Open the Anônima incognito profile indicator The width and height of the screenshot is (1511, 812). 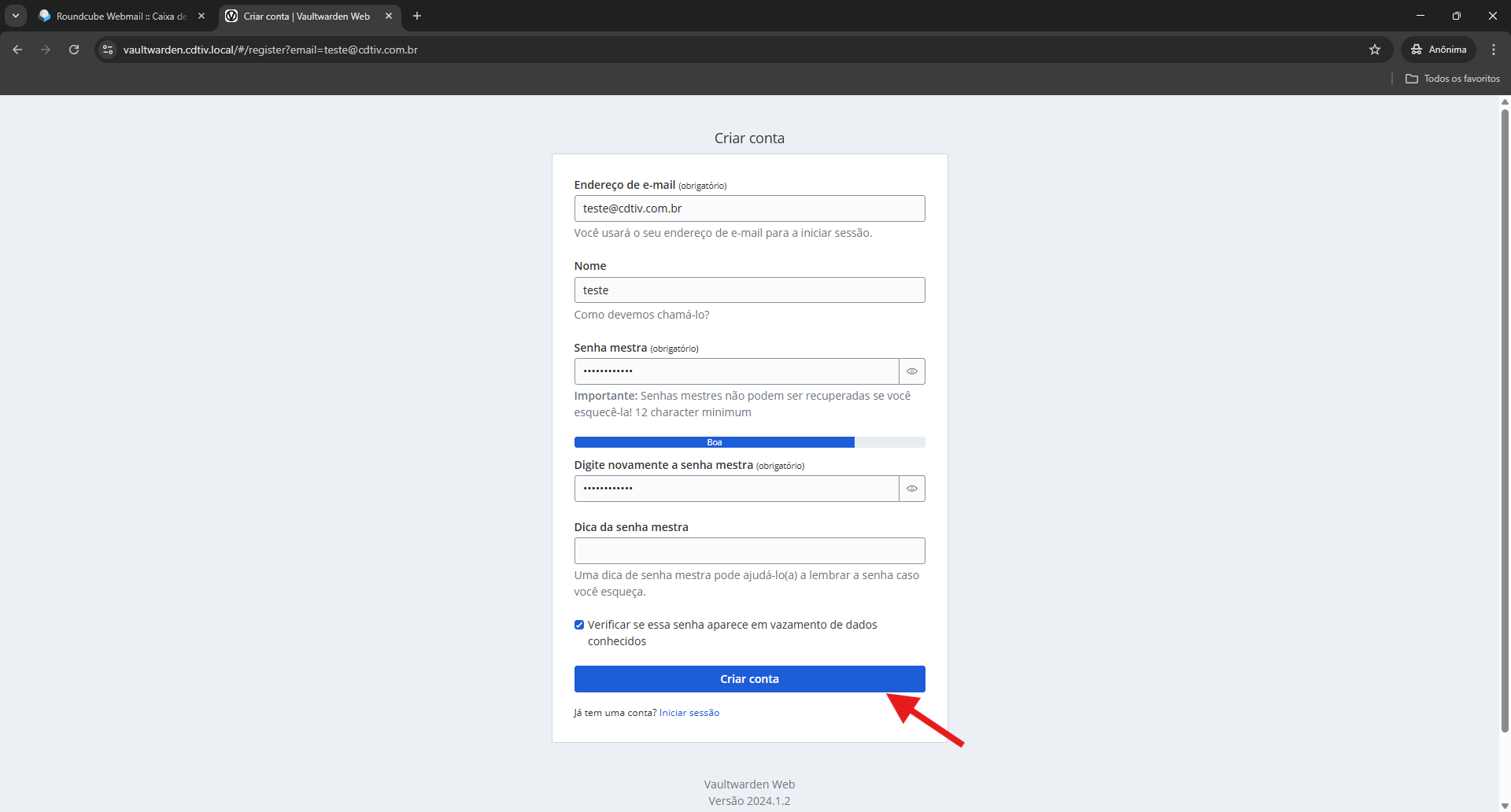tap(1439, 50)
